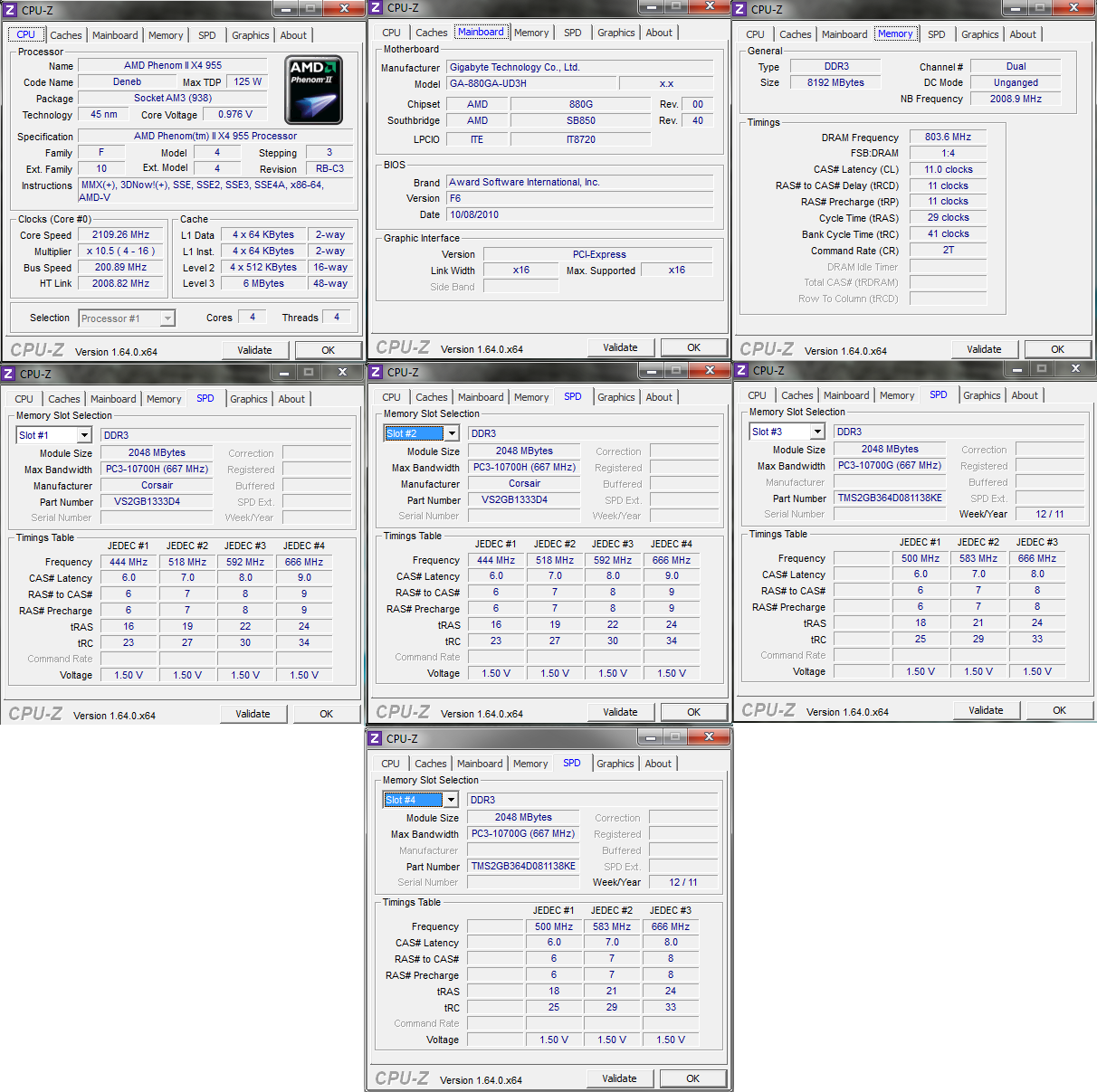Click OK in the Slot #1 window

327,714
